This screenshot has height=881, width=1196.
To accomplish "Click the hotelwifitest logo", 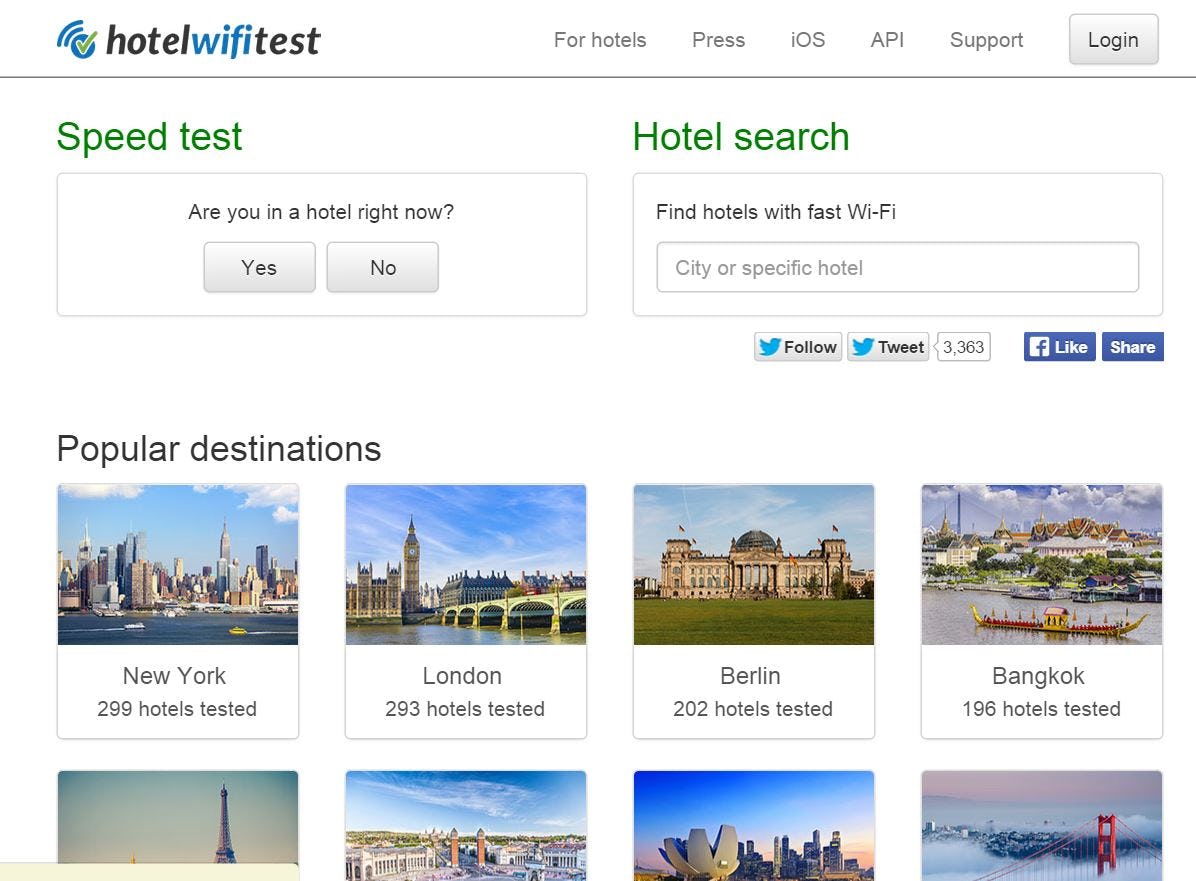I will pos(190,39).
